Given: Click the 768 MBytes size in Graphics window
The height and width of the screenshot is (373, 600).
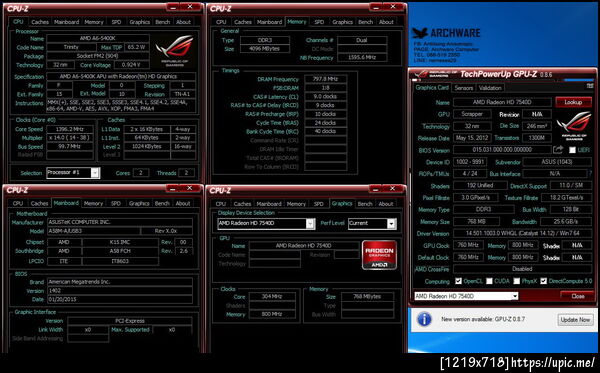Looking at the screenshot, I should tap(367, 296).
